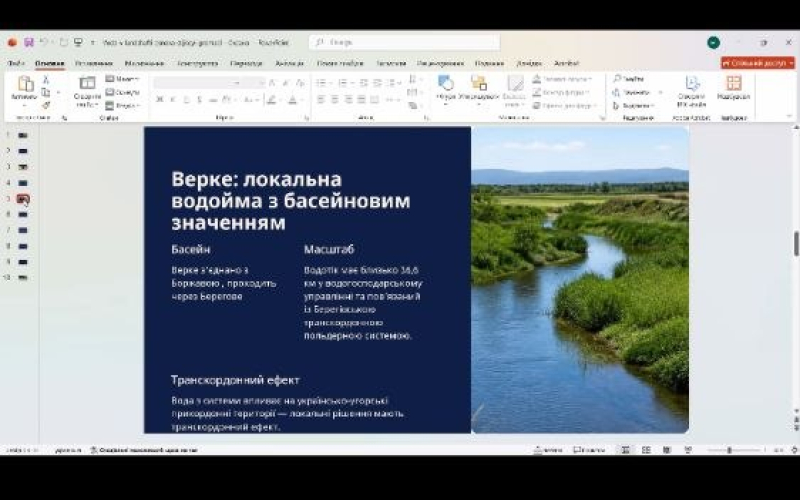Click the river photo on the slide
800x500 pixels.
pos(580,280)
